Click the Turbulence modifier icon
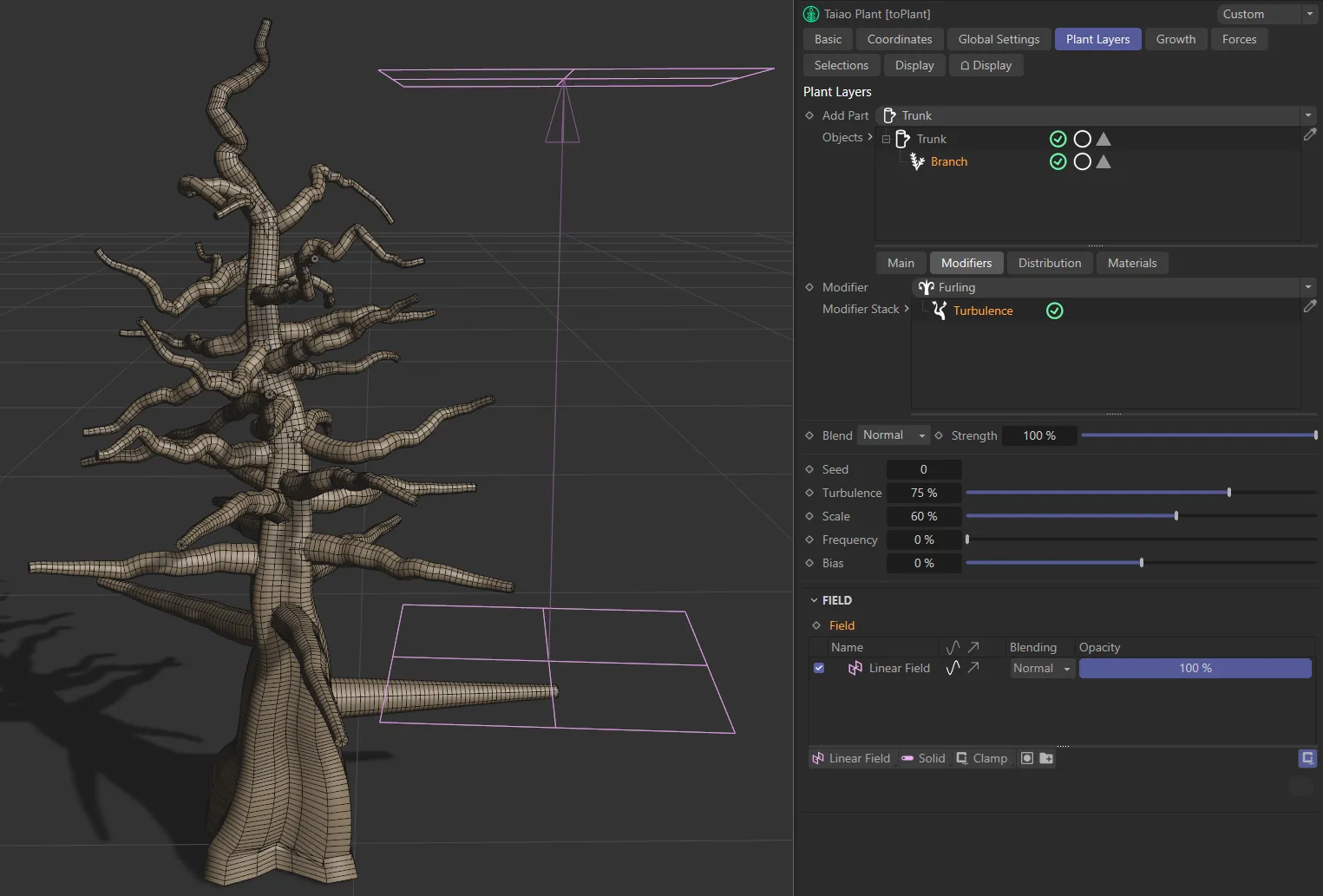 tap(940, 311)
